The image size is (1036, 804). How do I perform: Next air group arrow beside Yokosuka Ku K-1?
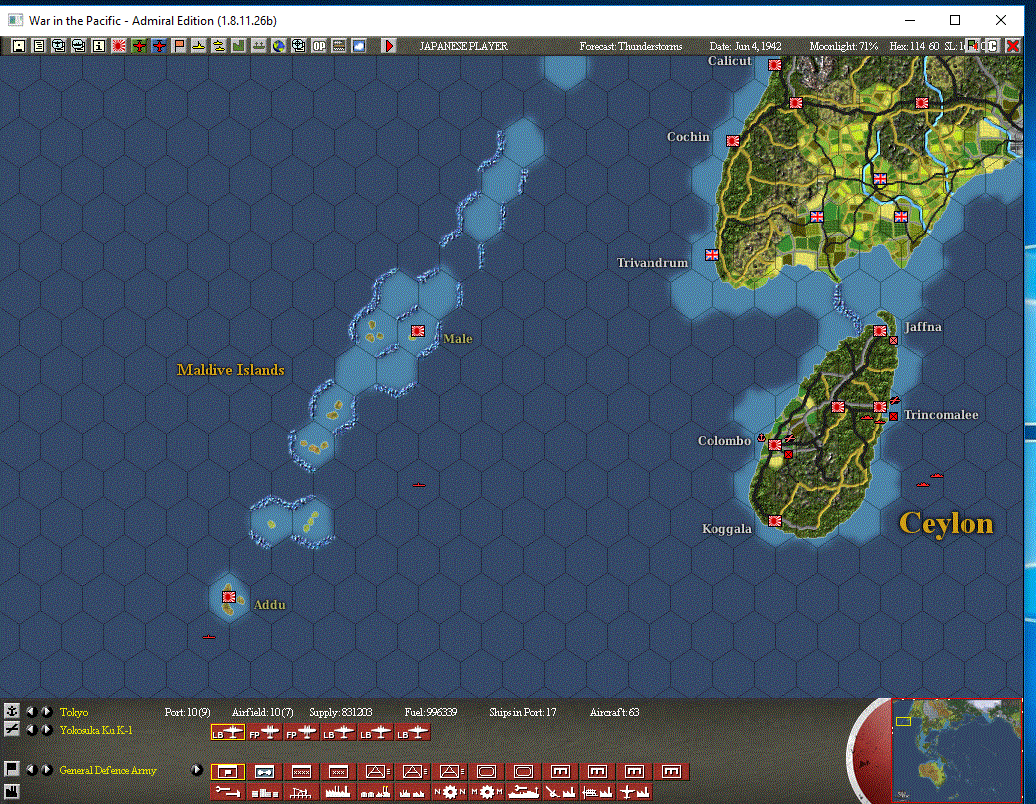tap(46, 730)
